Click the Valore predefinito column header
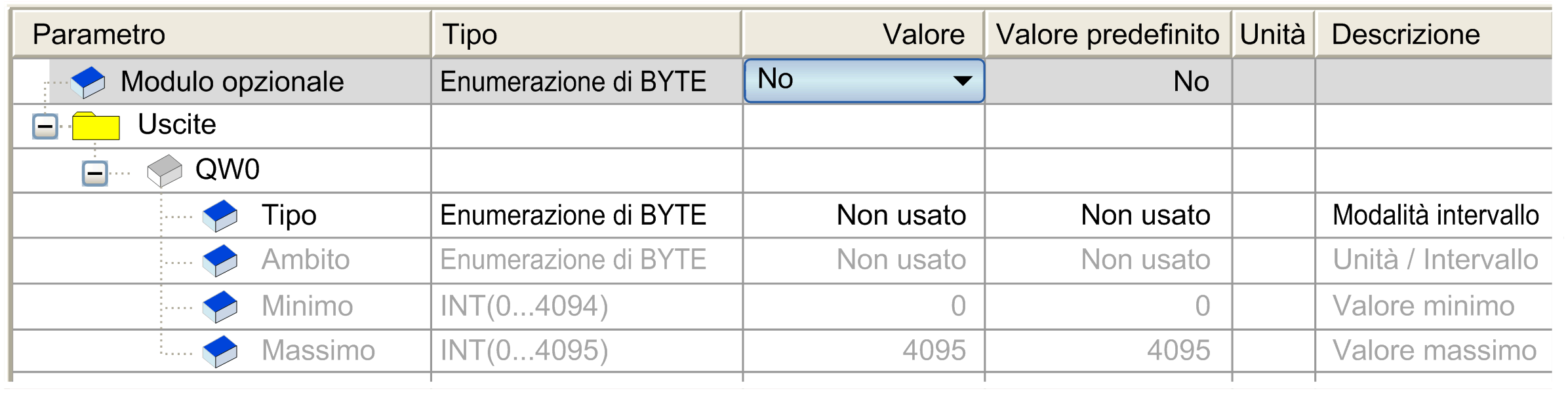Screen dimensions: 1568x393 coord(1107,34)
